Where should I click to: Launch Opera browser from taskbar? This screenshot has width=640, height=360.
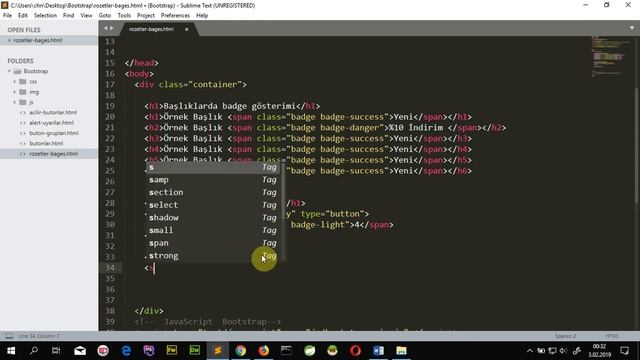[356, 351]
